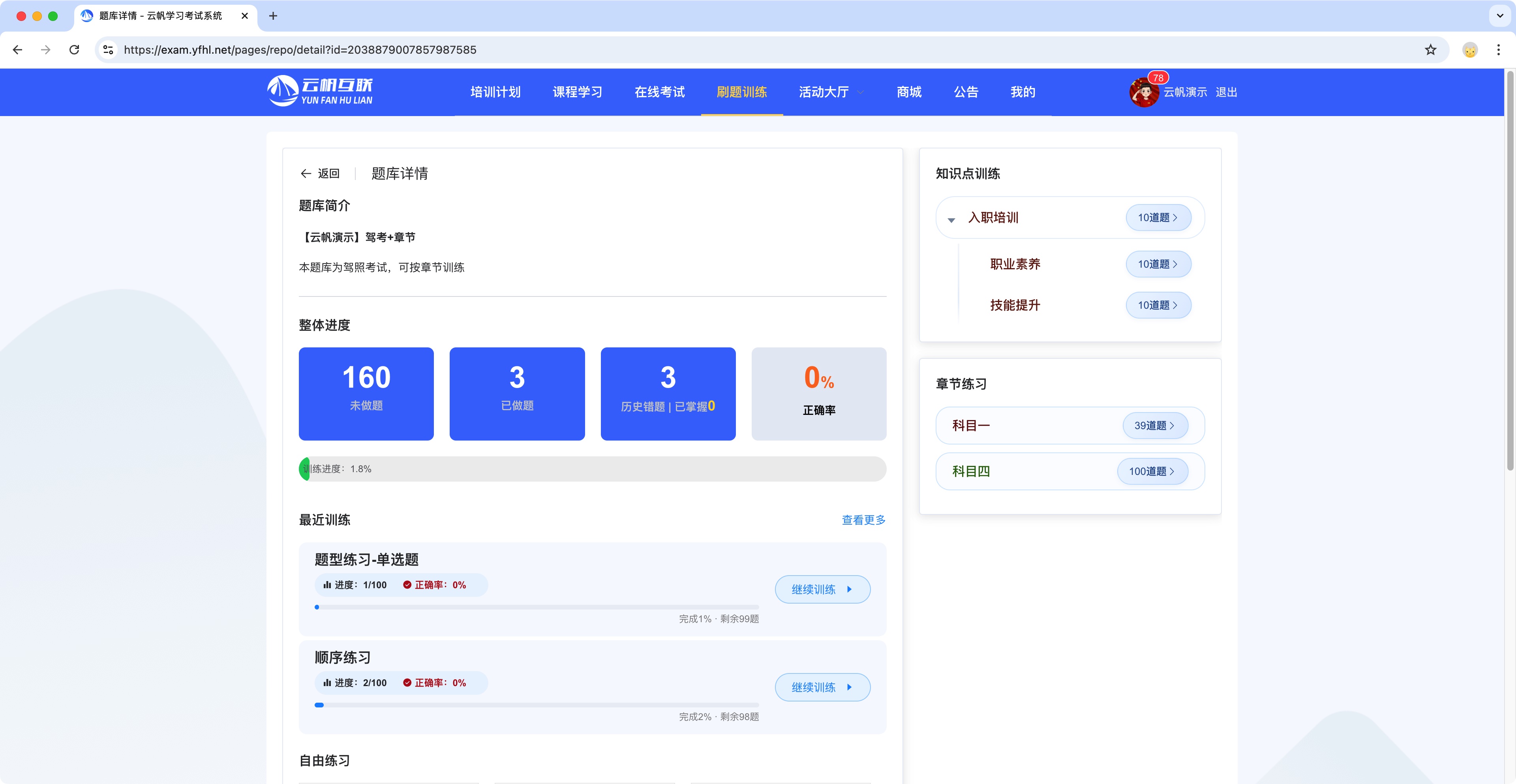1516x784 pixels.
Task: Click the page reload icon in the browser toolbar
Action: coord(74,49)
